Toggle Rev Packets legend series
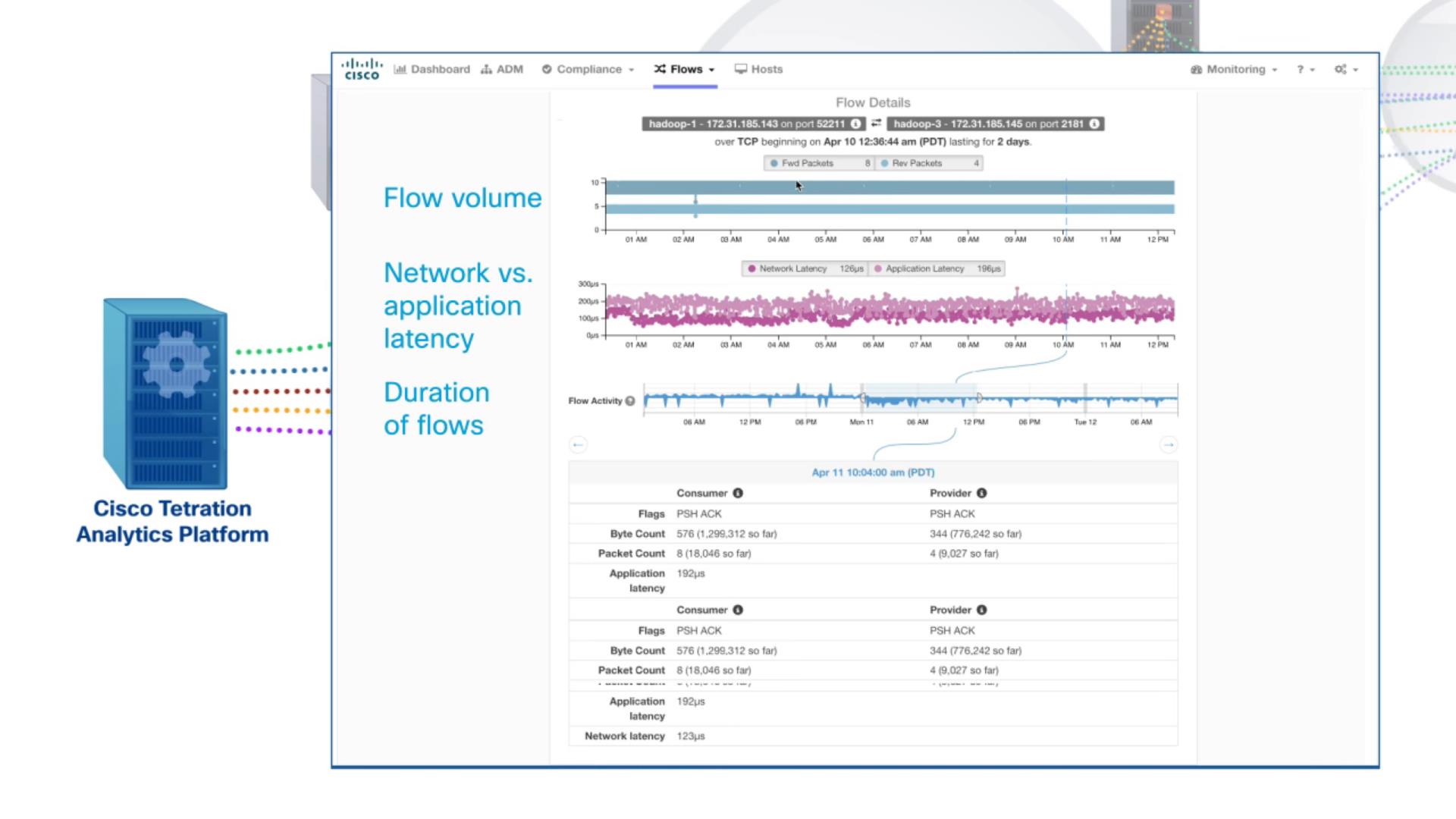 916,163
